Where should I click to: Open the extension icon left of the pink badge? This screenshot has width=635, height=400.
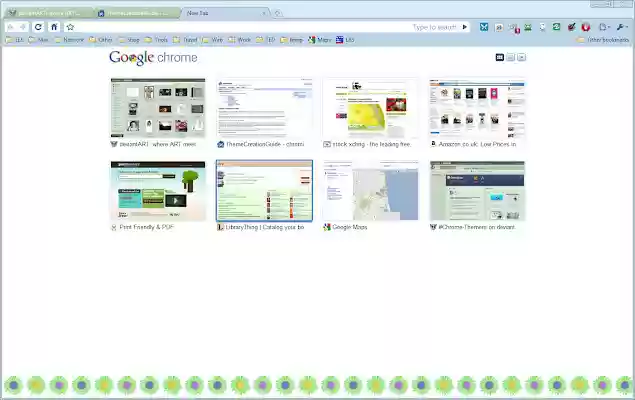point(499,28)
